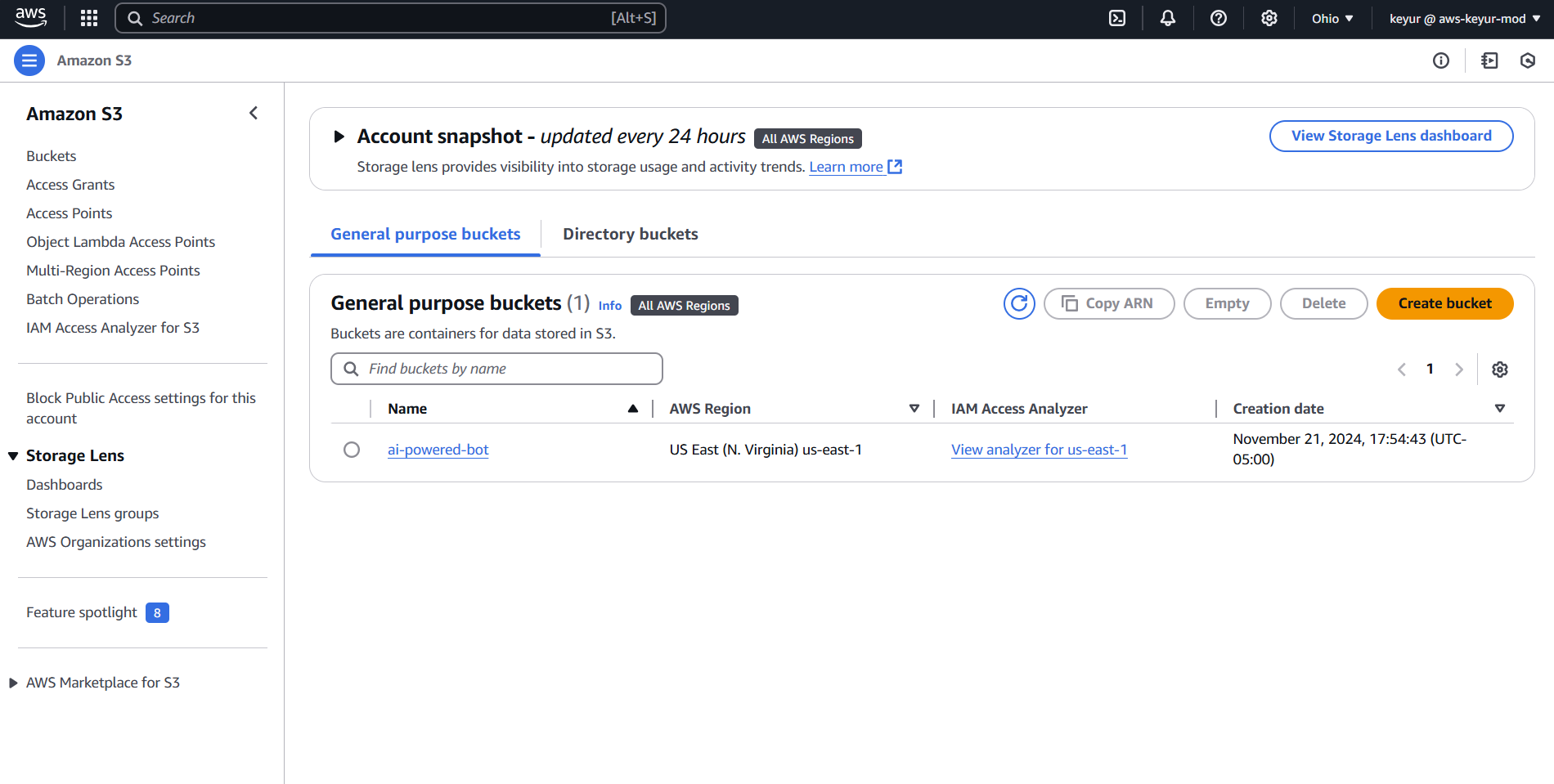
Task: Open the CloudShell terminal icon
Action: [x=1117, y=18]
